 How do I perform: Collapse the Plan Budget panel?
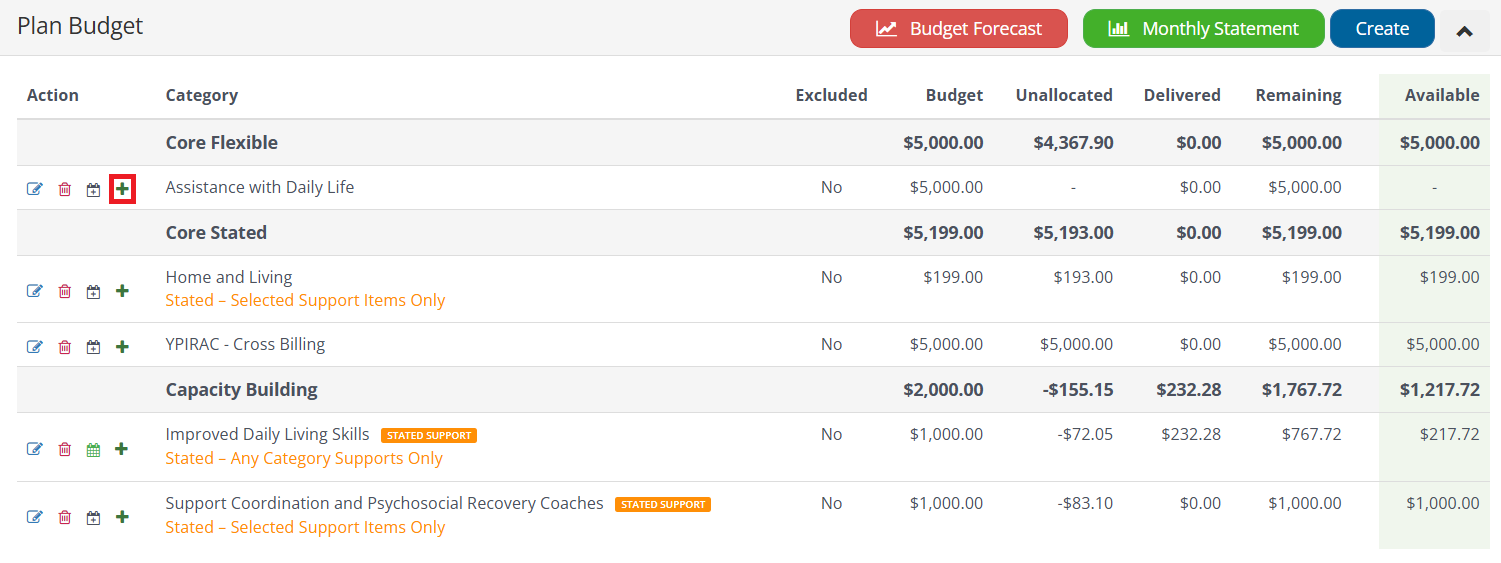[1464, 30]
